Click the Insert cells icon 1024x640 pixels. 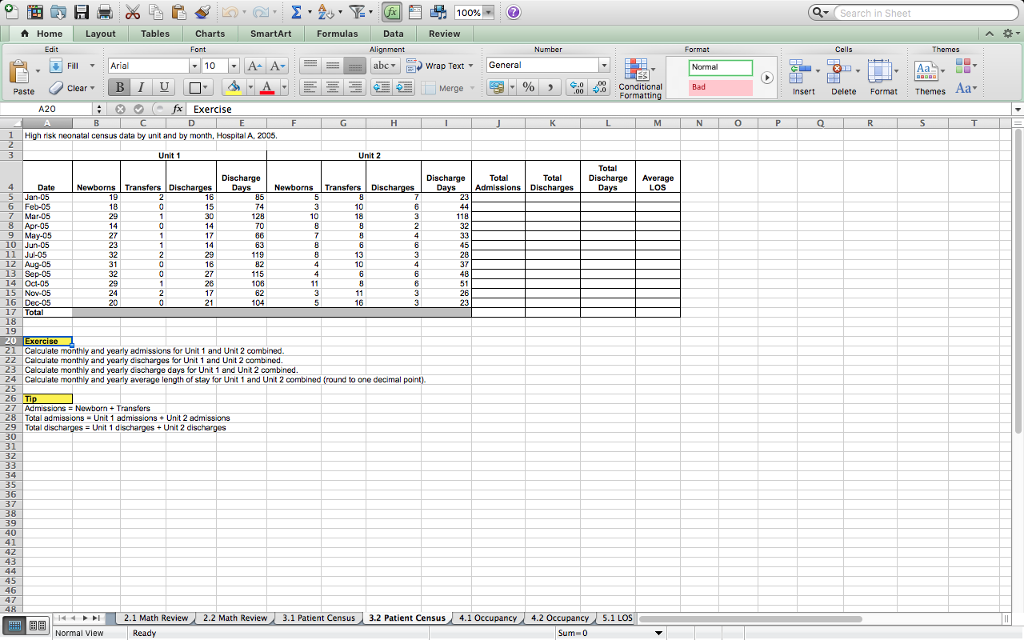[802, 72]
